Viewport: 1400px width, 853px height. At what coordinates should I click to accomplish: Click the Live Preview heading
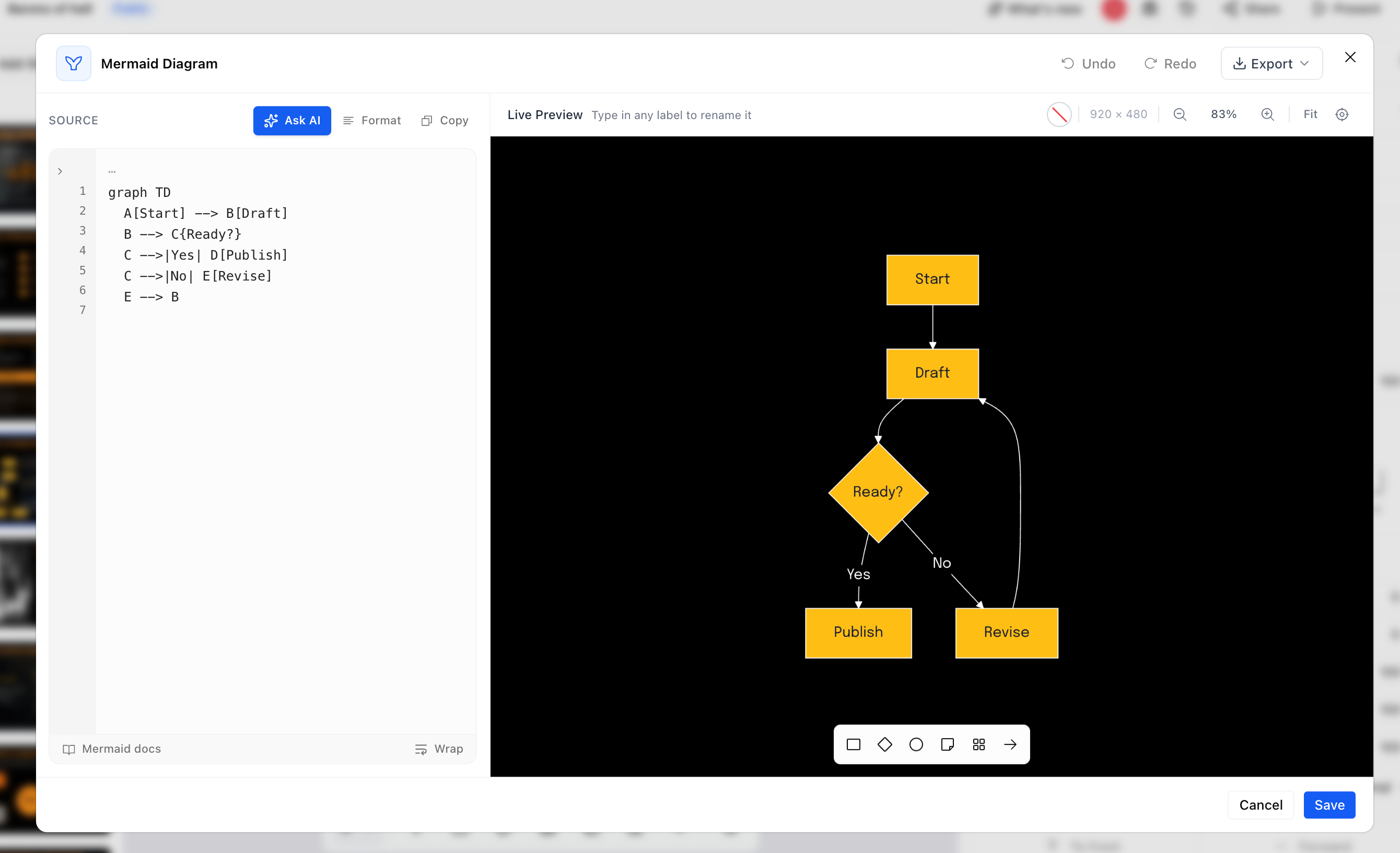545,115
